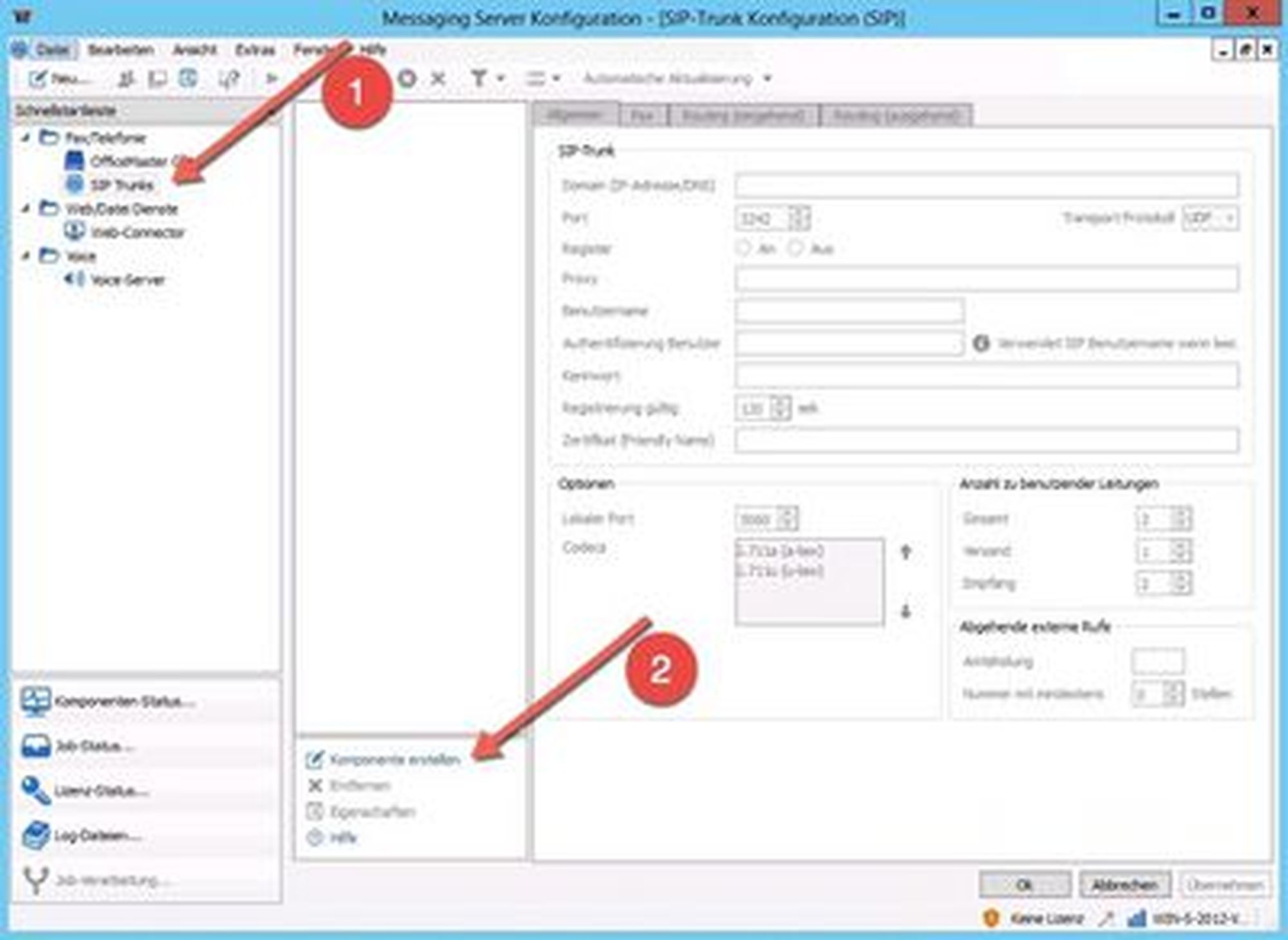Click the Abbrechen button
1288x940 pixels.
click(x=1124, y=885)
